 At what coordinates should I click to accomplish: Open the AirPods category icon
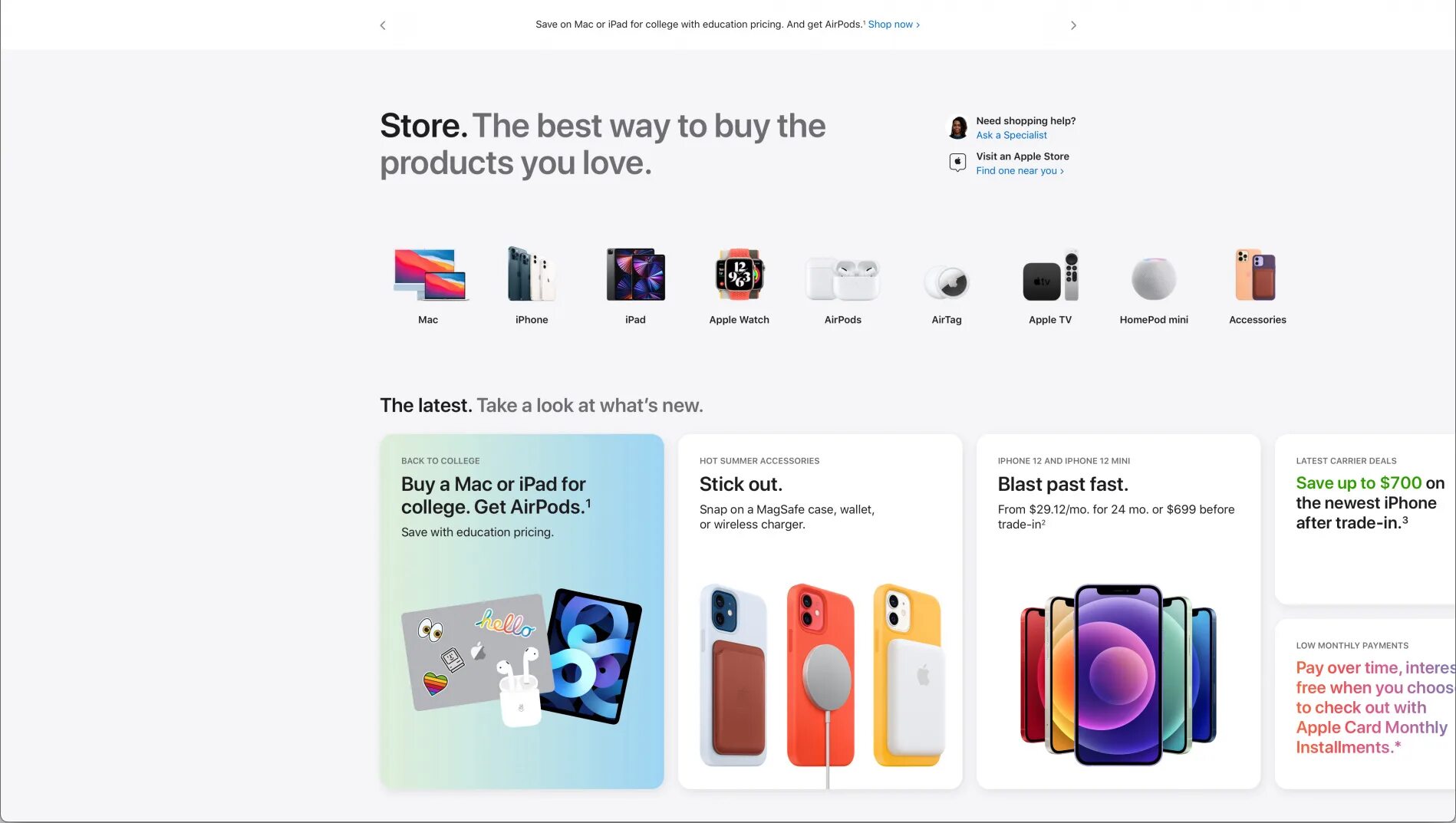tap(842, 278)
